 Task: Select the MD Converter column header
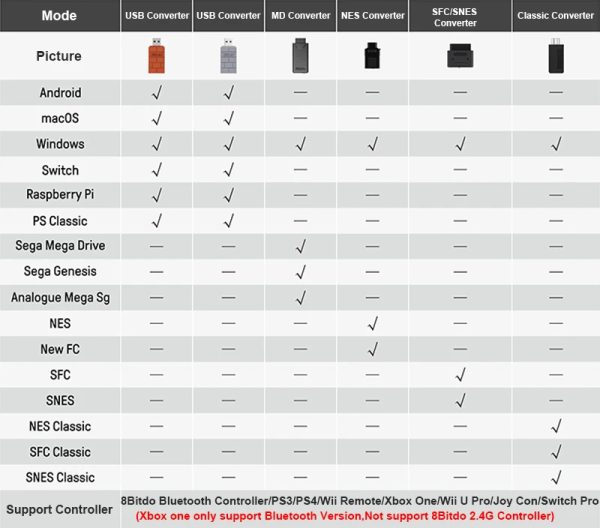(300, 16)
